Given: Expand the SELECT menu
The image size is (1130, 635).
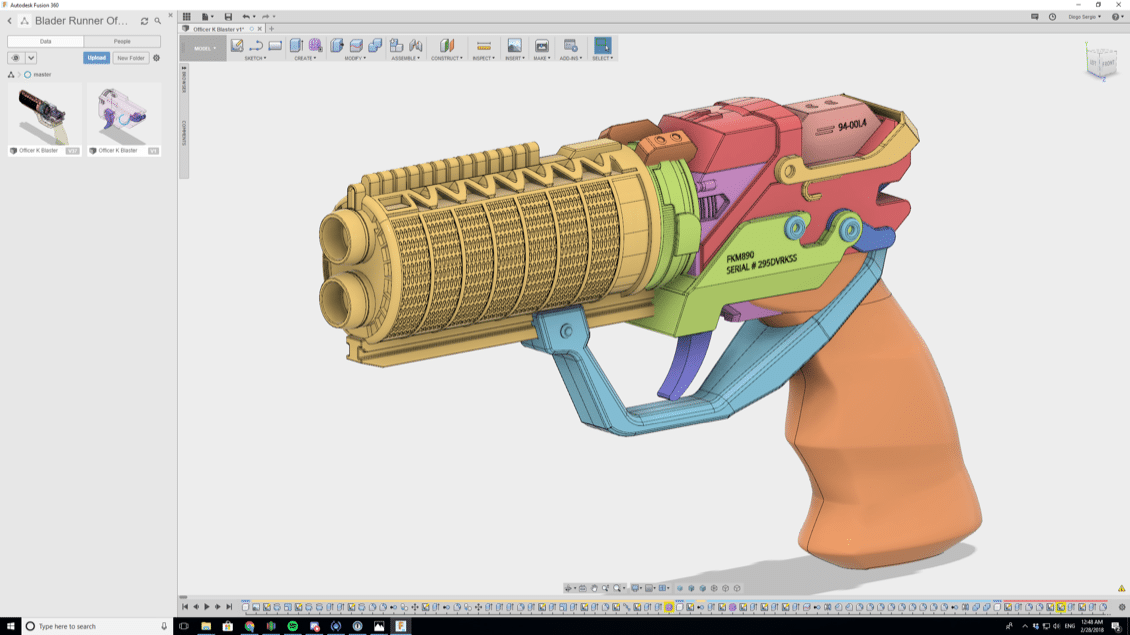Looking at the screenshot, I should (602, 58).
